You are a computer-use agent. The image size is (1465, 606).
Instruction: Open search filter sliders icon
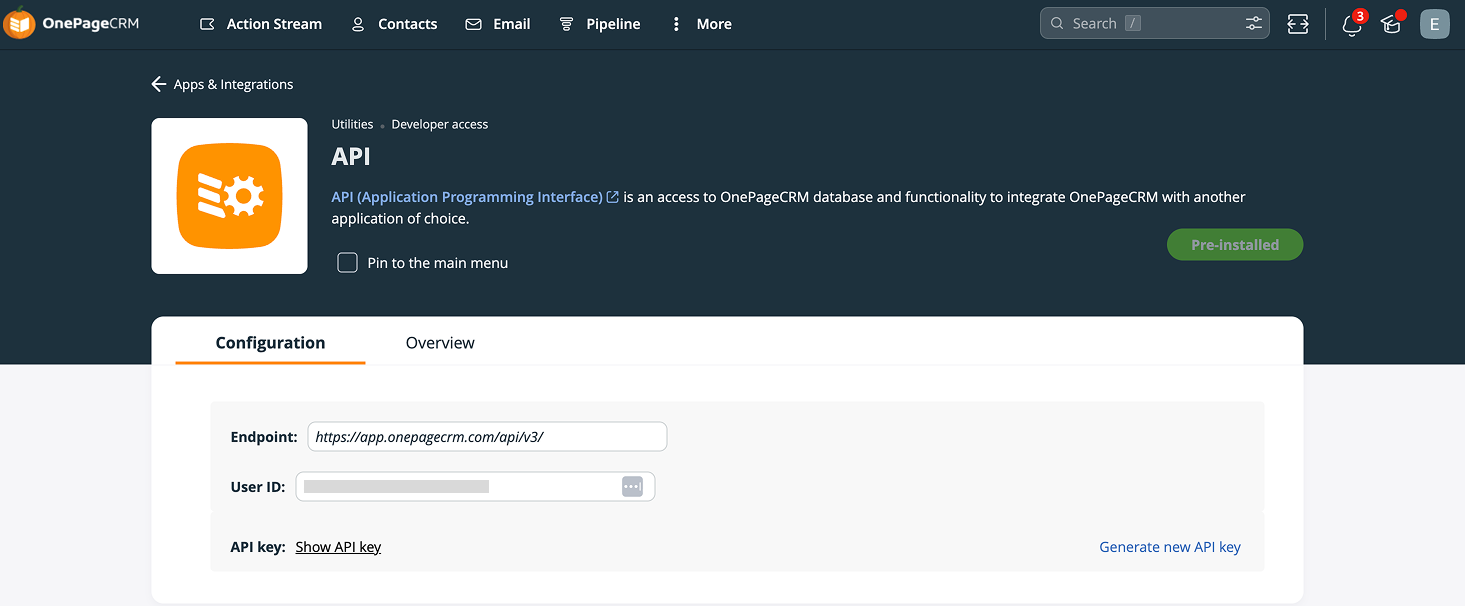[1254, 23]
